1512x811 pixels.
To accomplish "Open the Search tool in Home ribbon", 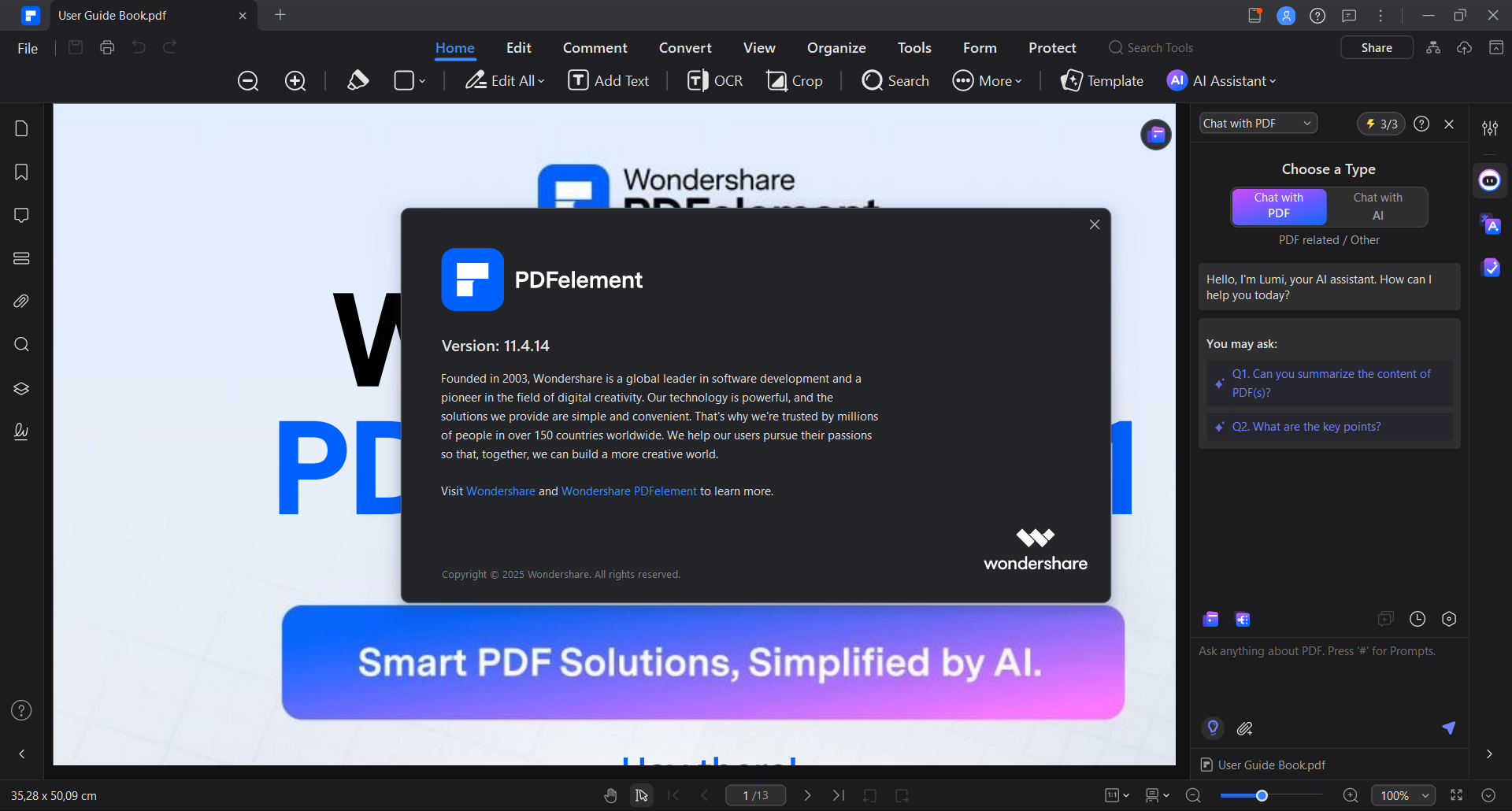I will tap(895, 80).
